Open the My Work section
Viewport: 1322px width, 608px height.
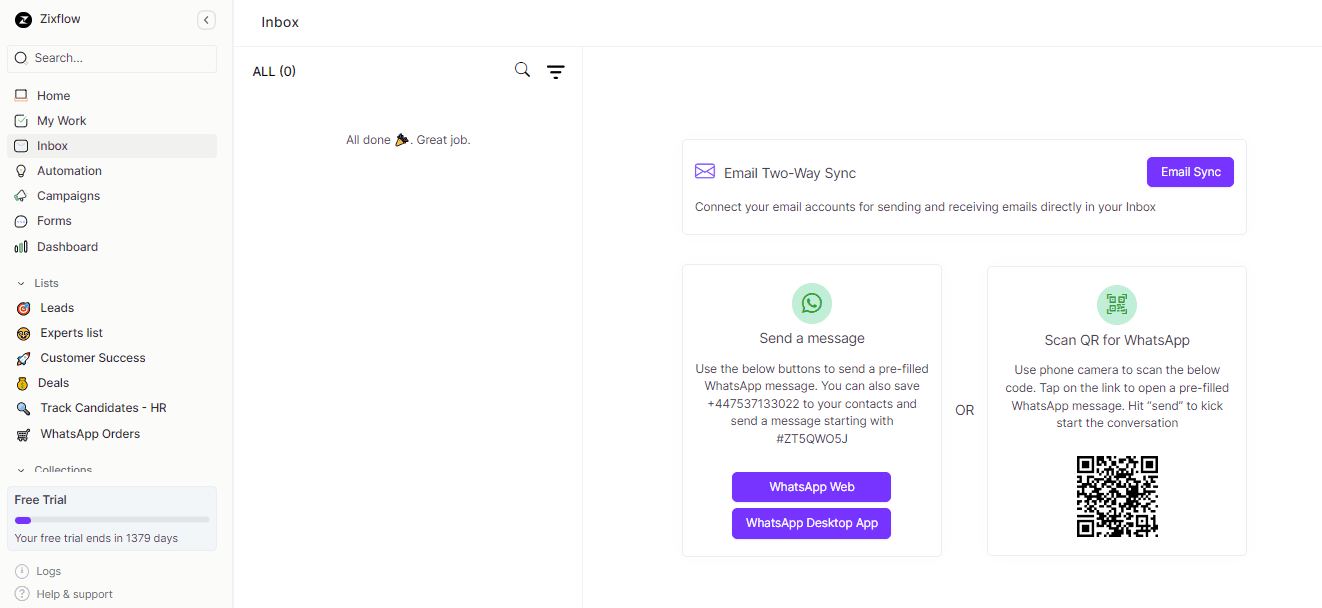[62, 120]
